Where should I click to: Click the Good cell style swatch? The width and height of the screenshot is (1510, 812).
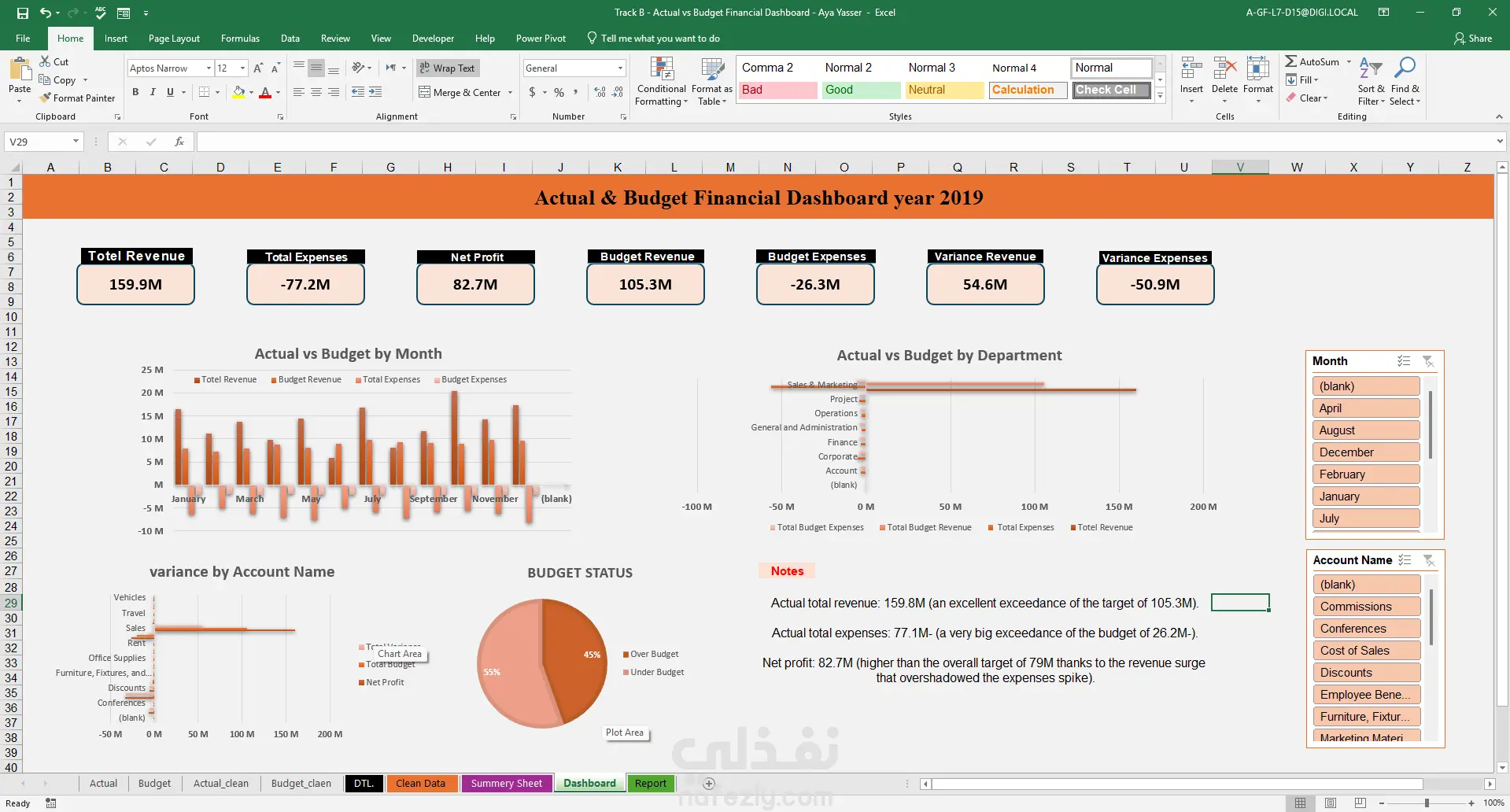861,90
